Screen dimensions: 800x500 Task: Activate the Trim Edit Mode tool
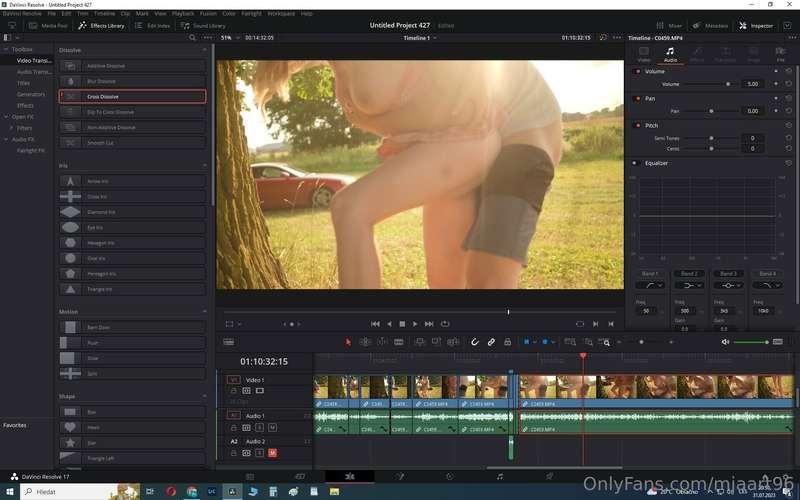(x=365, y=342)
